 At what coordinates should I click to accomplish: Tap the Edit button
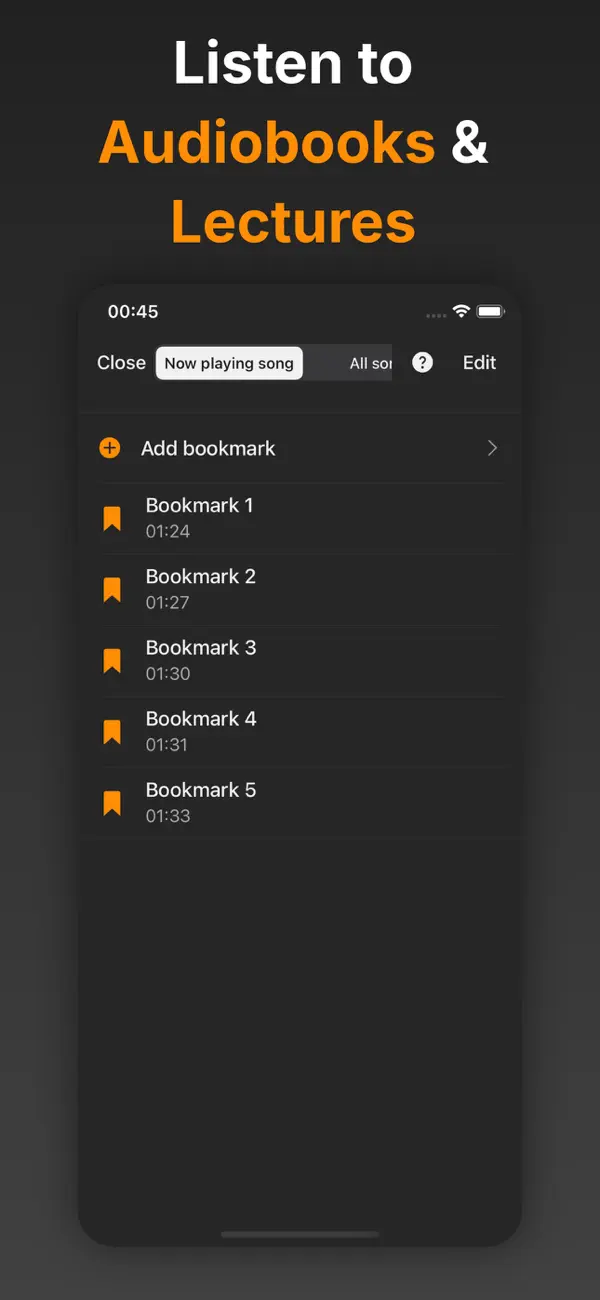478,363
